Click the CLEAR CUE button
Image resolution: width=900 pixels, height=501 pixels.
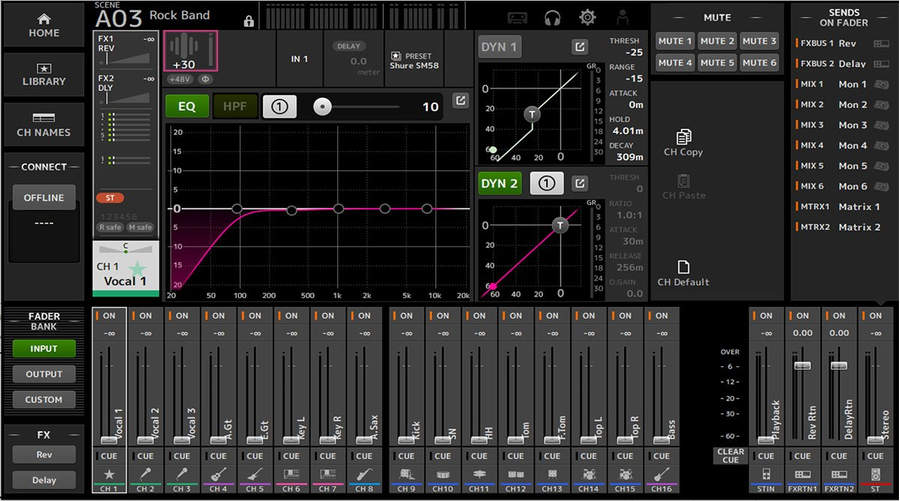(730, 456)
